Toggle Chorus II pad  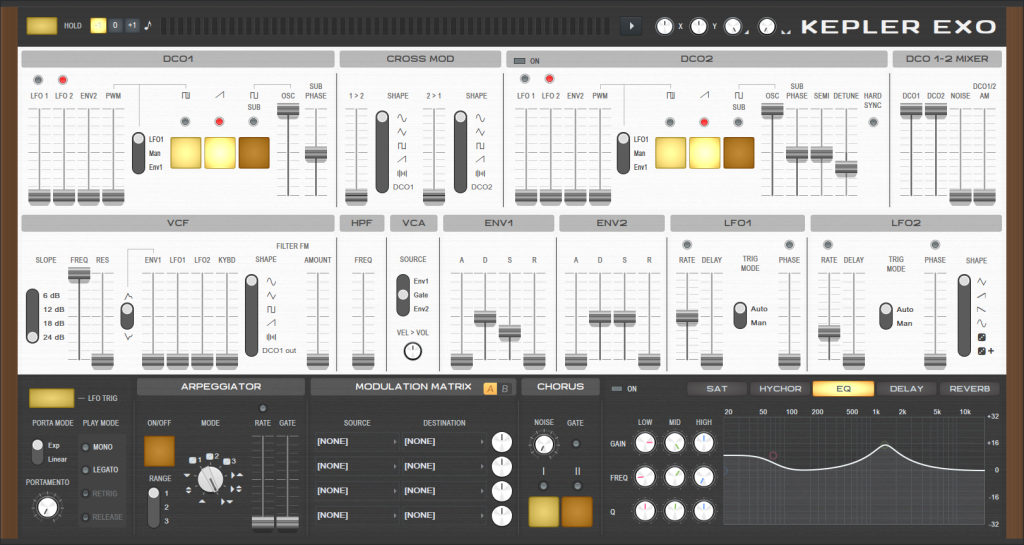click(x=577, y=512)
